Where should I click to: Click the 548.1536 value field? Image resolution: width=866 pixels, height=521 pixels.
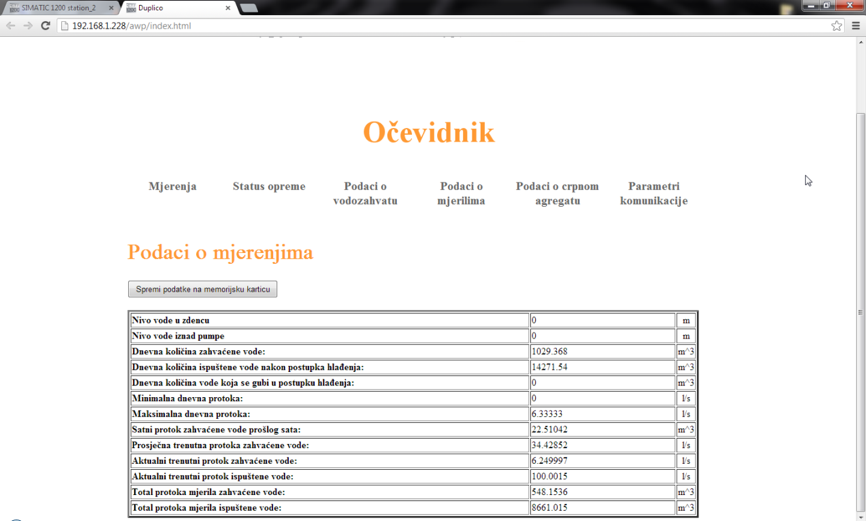(602, 492)
